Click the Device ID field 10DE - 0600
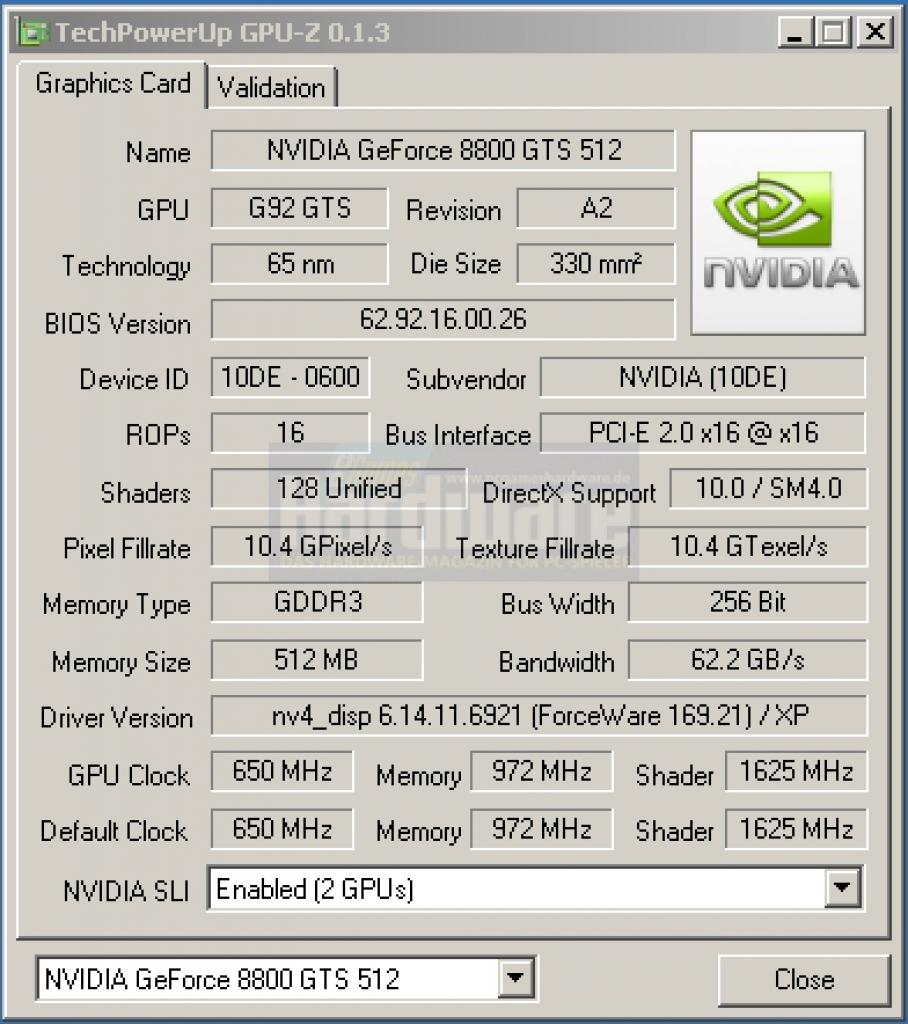 290,377
